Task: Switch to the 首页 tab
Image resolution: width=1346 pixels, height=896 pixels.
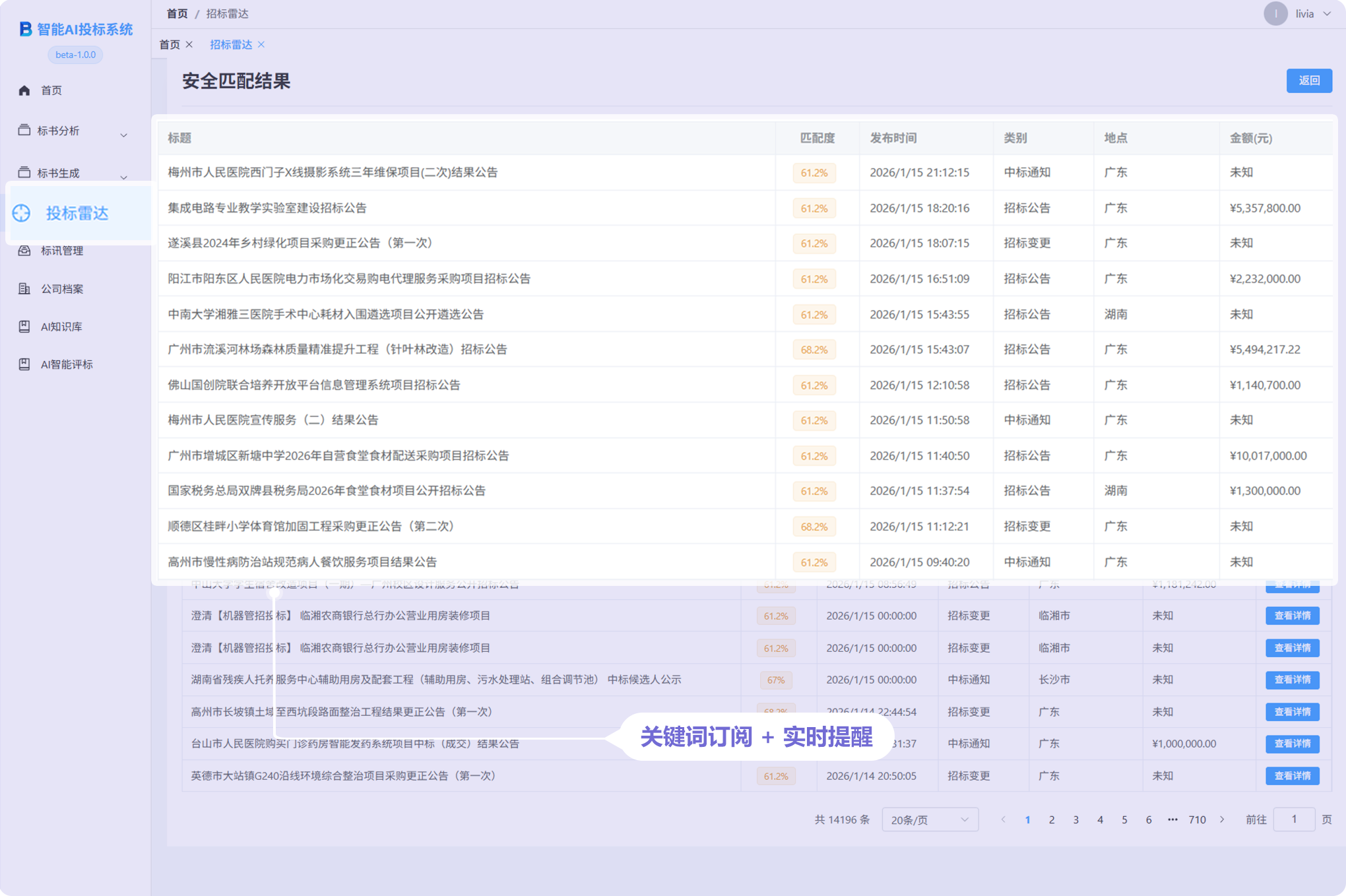Action: click(168, 44)
